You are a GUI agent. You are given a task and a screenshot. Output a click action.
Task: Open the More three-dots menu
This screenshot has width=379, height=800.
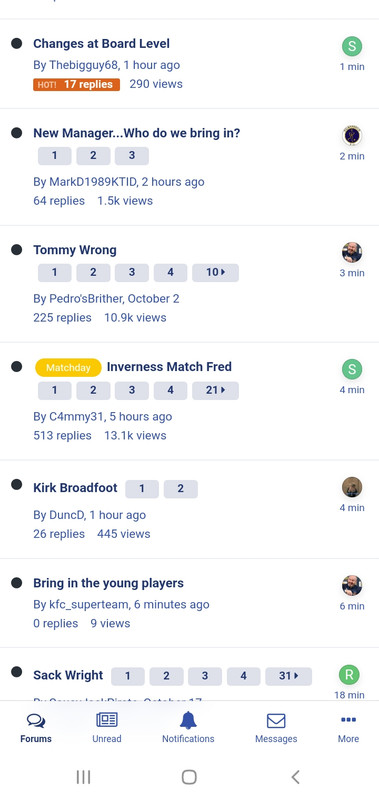(x=348, y=720)
